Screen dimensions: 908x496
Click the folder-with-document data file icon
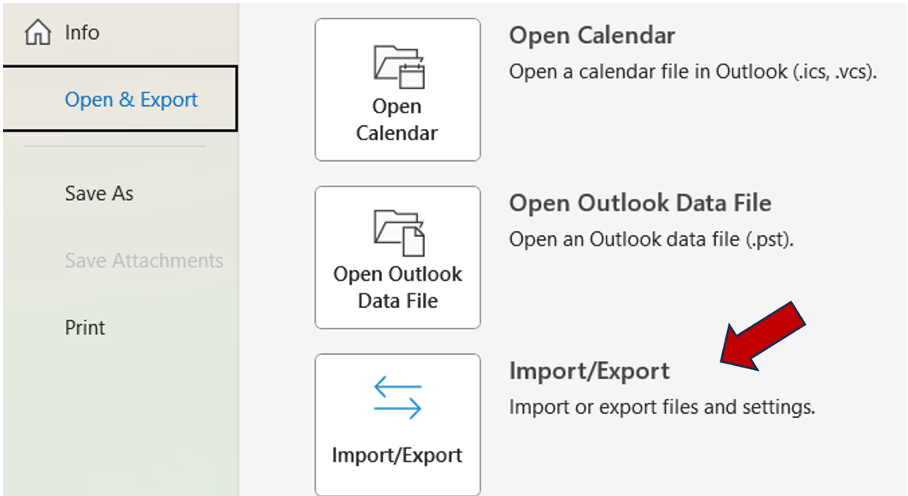click(x=398, y=233)
